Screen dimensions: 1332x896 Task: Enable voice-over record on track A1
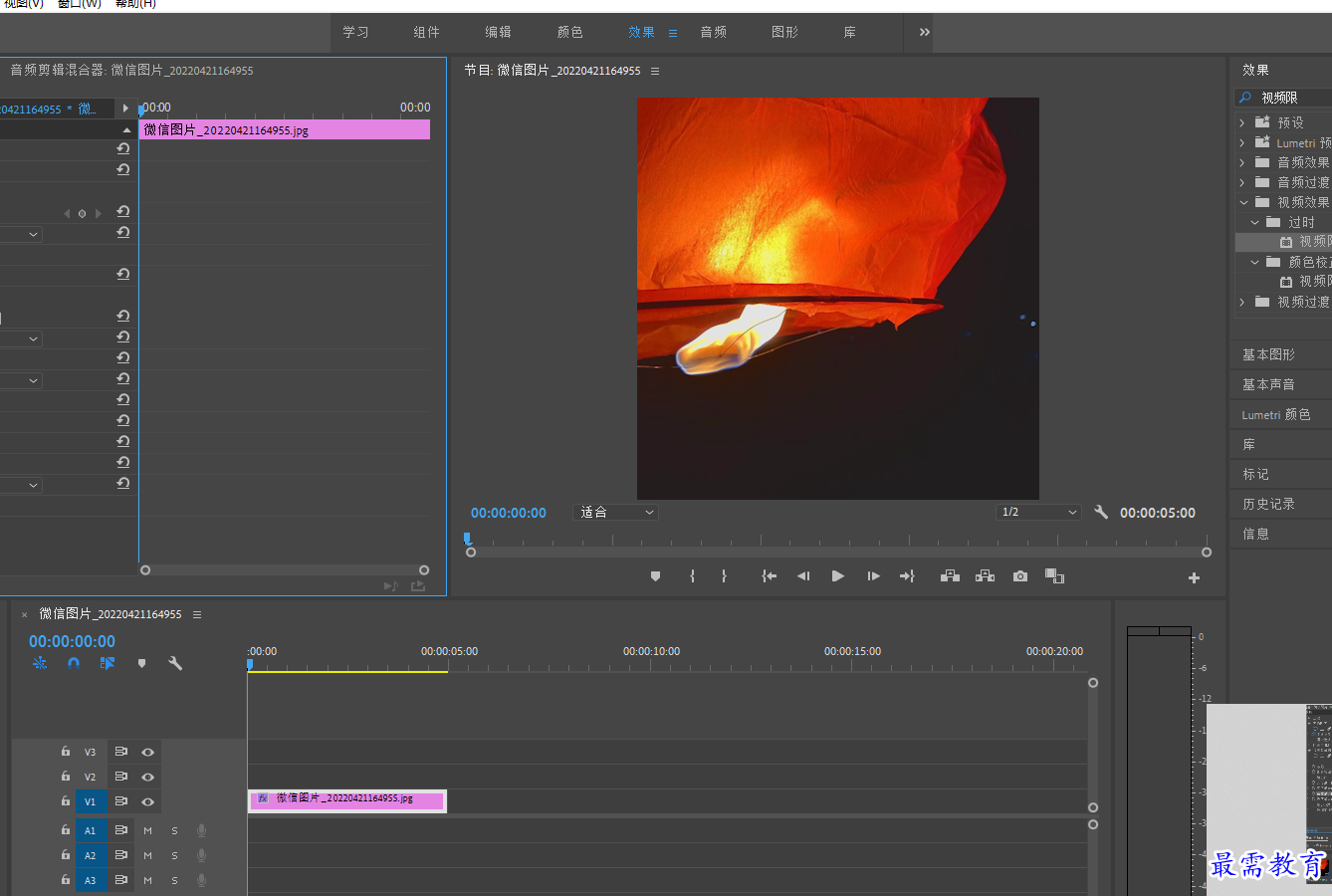(x=202, y=830)
